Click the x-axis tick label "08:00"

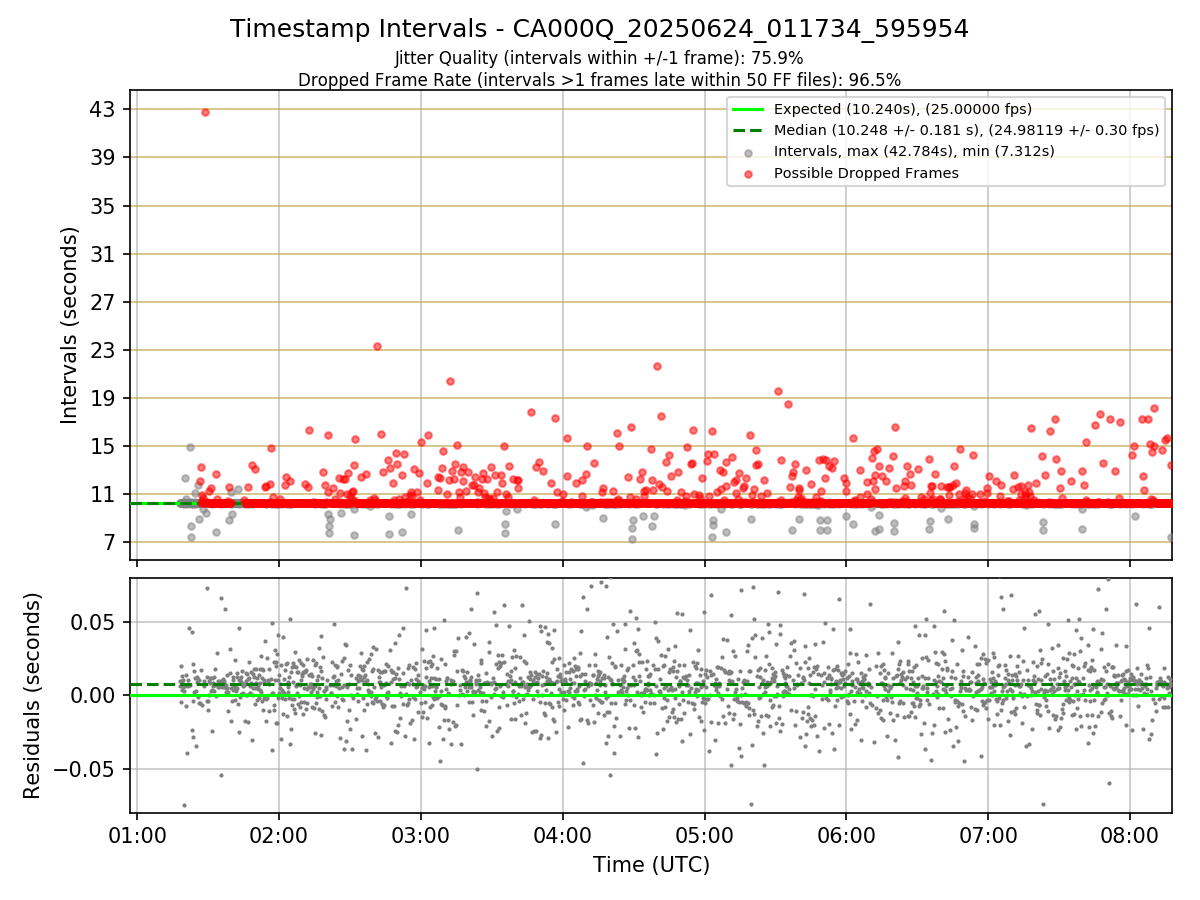click(x=1131, y=835)
